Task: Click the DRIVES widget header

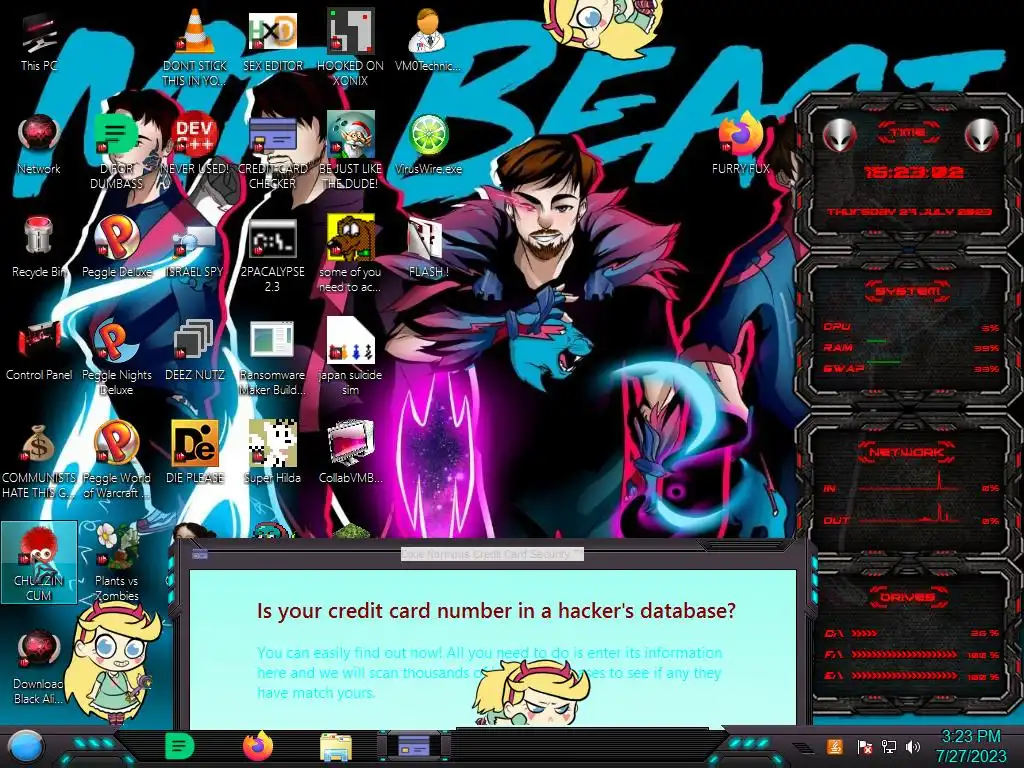Action: (908, 597)
